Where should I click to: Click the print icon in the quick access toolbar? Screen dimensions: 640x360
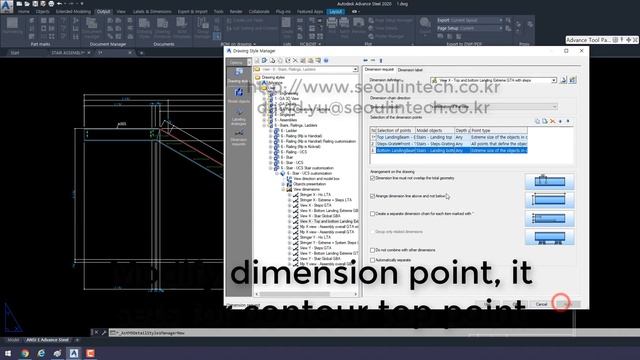51,4
